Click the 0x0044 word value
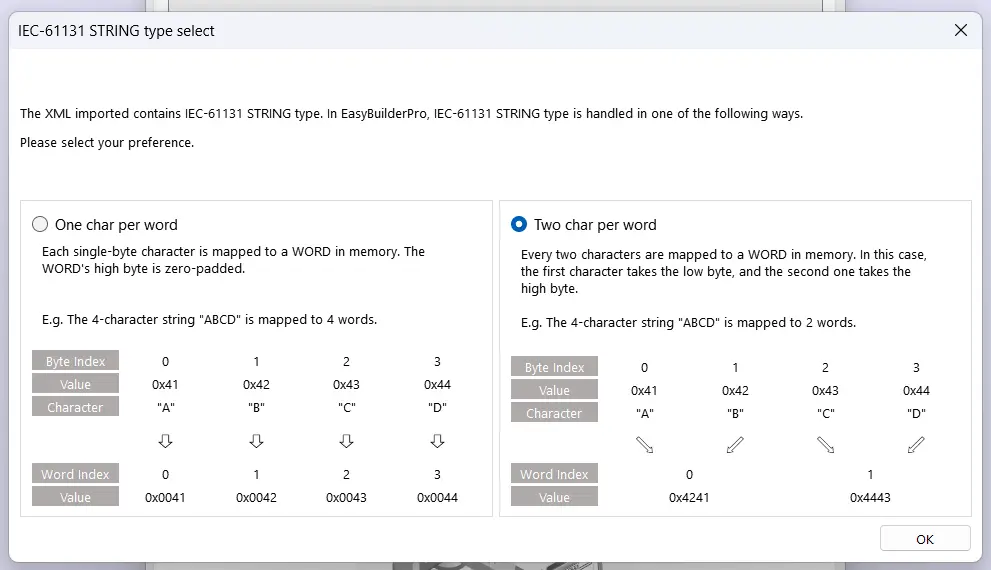The height and width of the screenshot is (570, 991). [437, 497]
